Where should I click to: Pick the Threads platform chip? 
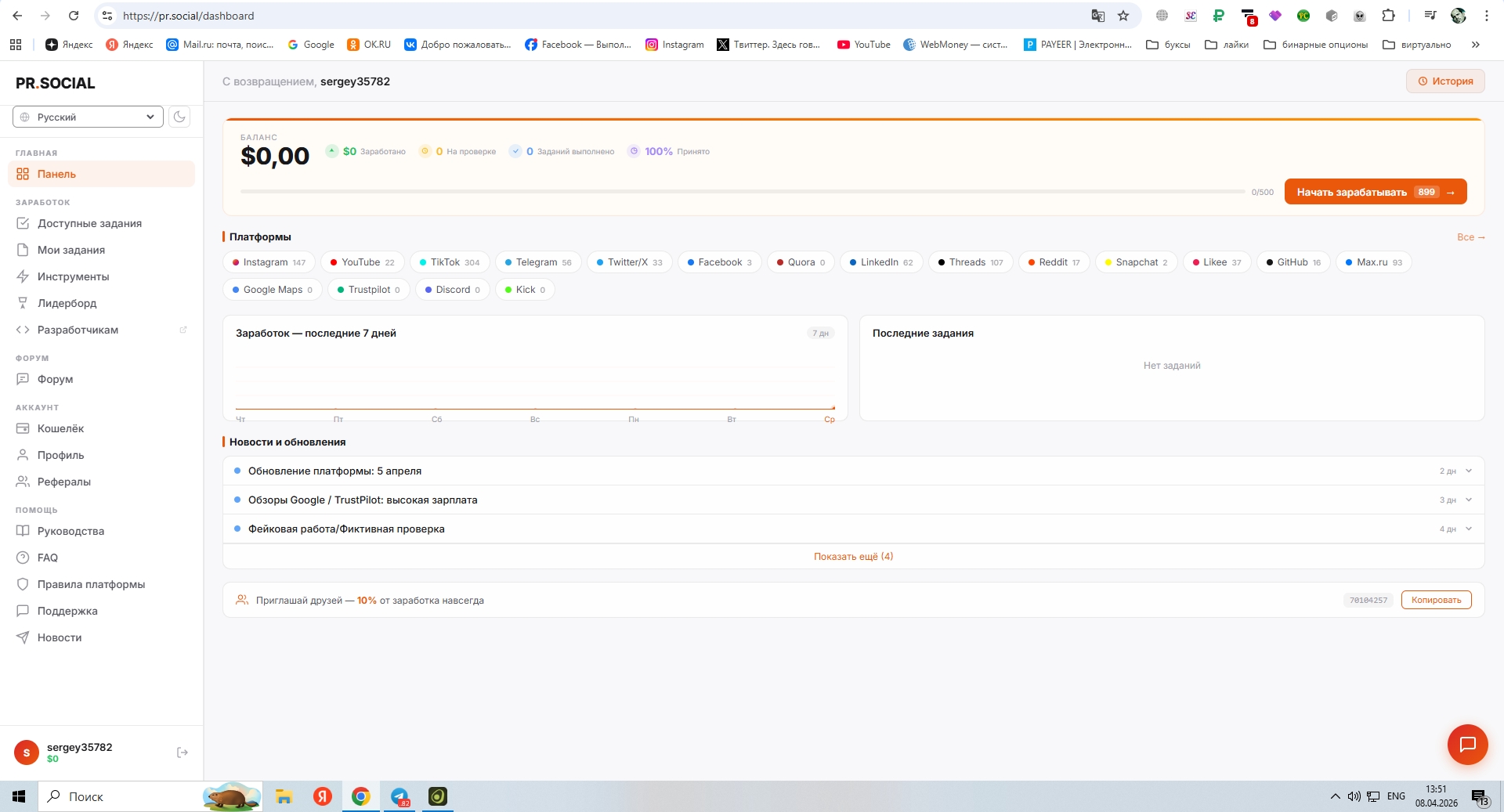pos(971,262)
